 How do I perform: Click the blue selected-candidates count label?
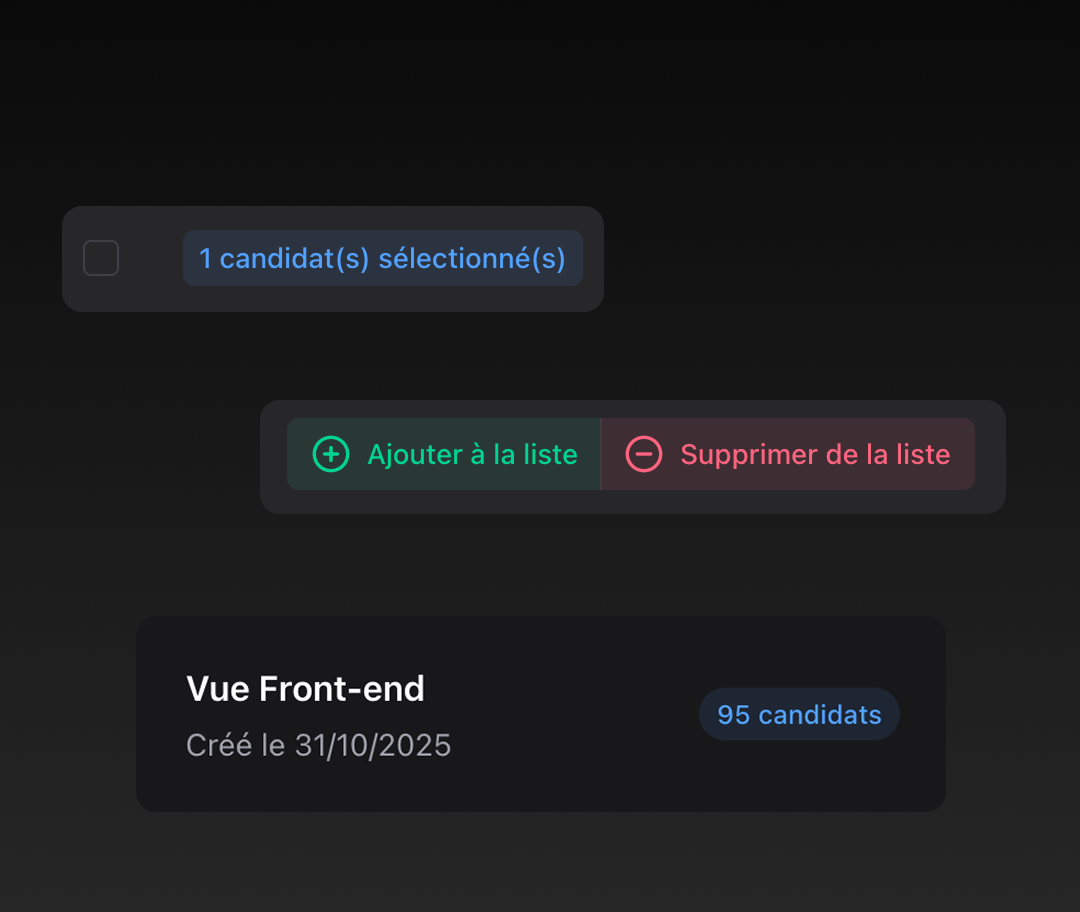[x=382, y=259]
